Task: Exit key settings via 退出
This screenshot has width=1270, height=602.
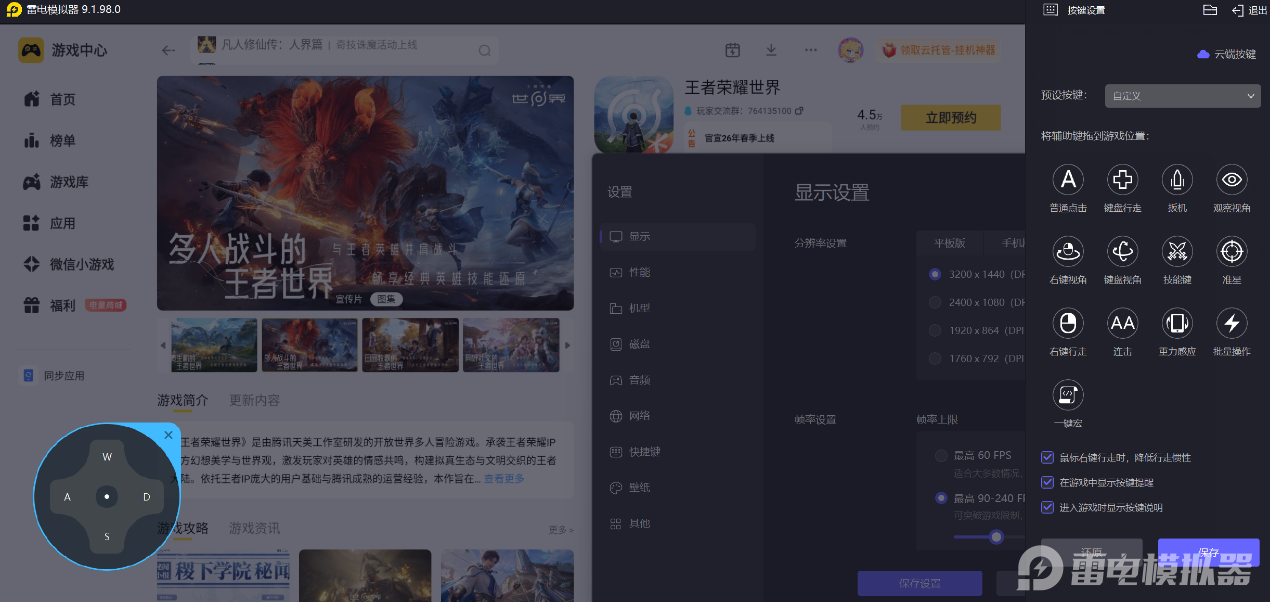Action: [x=1249, y=10]
